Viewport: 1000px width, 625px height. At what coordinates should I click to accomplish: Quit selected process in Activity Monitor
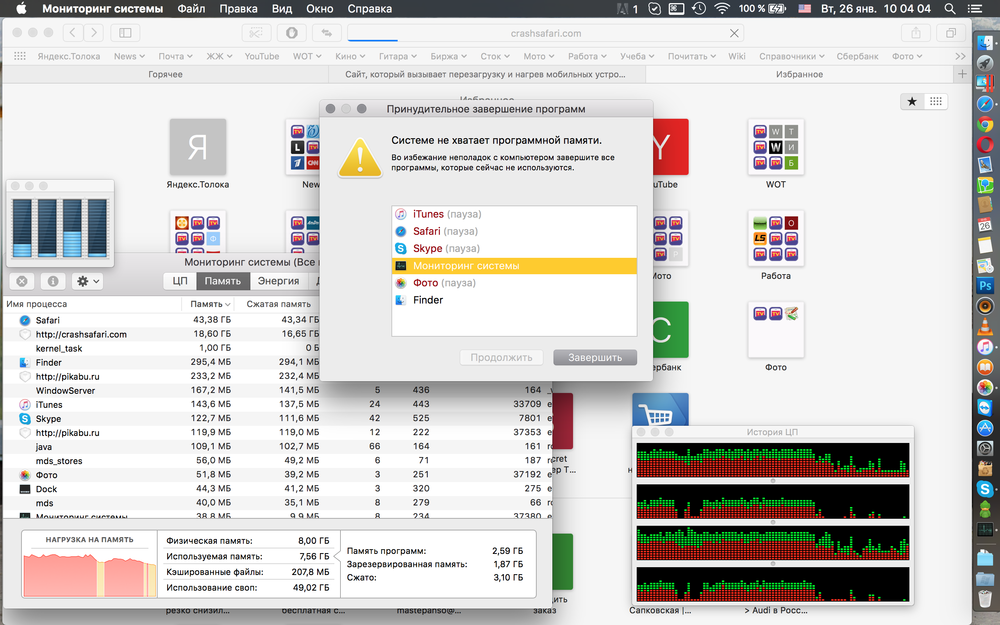pos(22,281)
